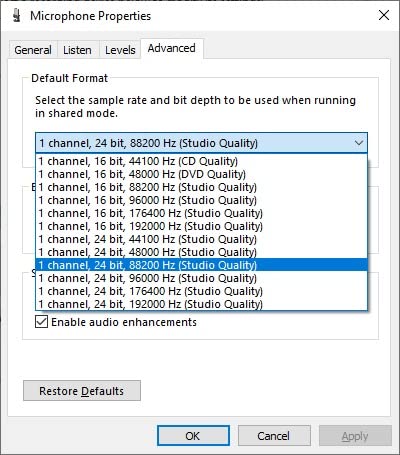Select 1 channel, 16 bit, 96000 Hz option

(201, 200)
